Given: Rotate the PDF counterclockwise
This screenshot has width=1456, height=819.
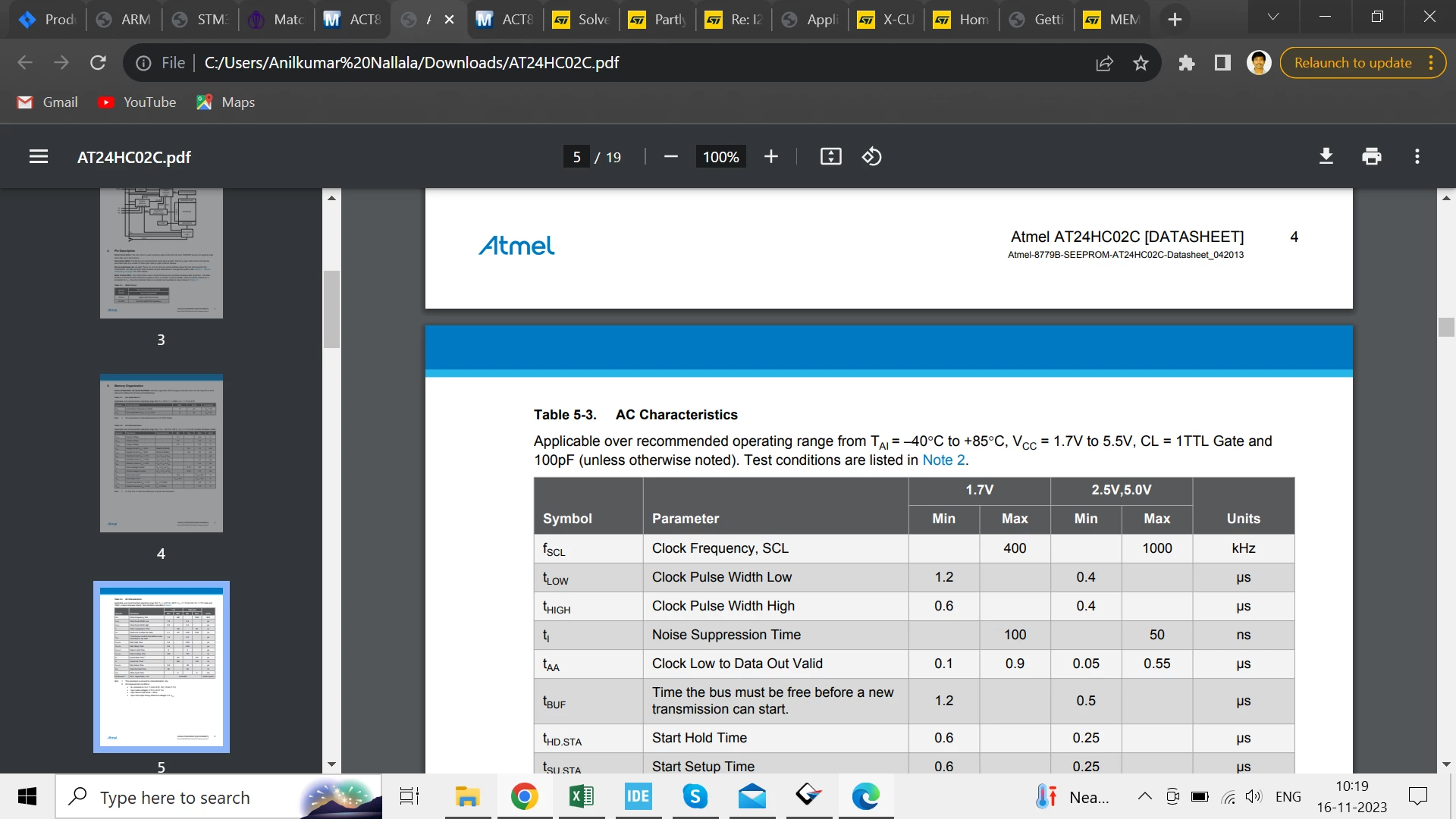Looking at the screenshot, I should click(872, 157).
